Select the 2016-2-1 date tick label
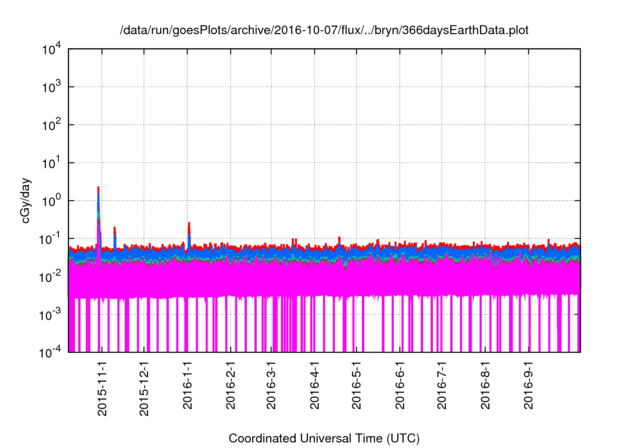The height and width of the screenshot is (448, 640). pos(231,384)
